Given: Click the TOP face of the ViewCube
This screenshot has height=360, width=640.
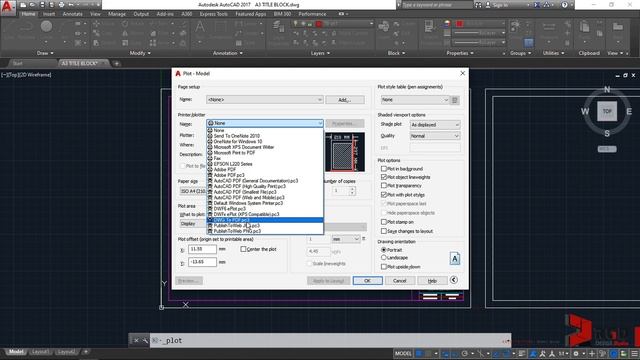Looking at the screenshot, I should point(607,111).
